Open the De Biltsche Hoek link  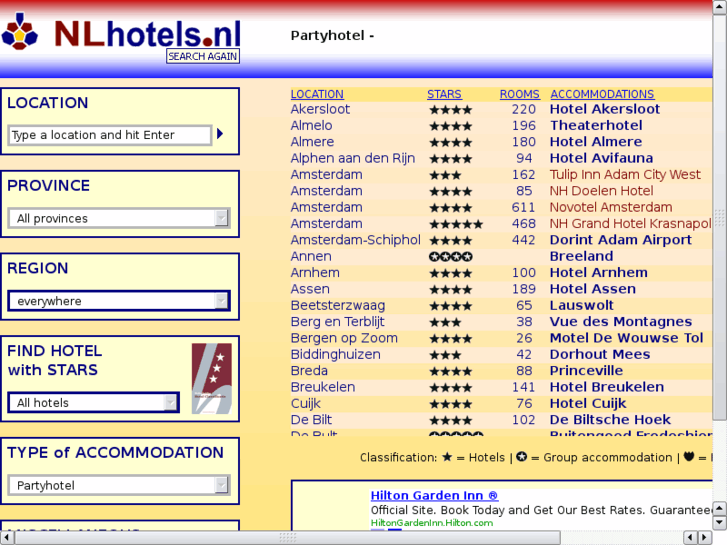pos(610,420)
